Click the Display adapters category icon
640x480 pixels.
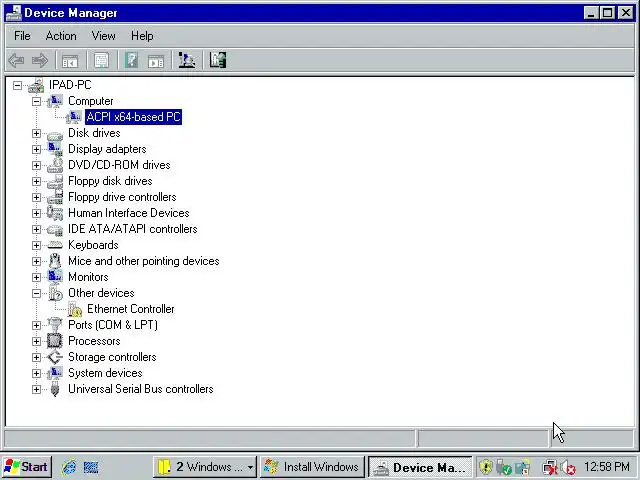coord(55,149)
